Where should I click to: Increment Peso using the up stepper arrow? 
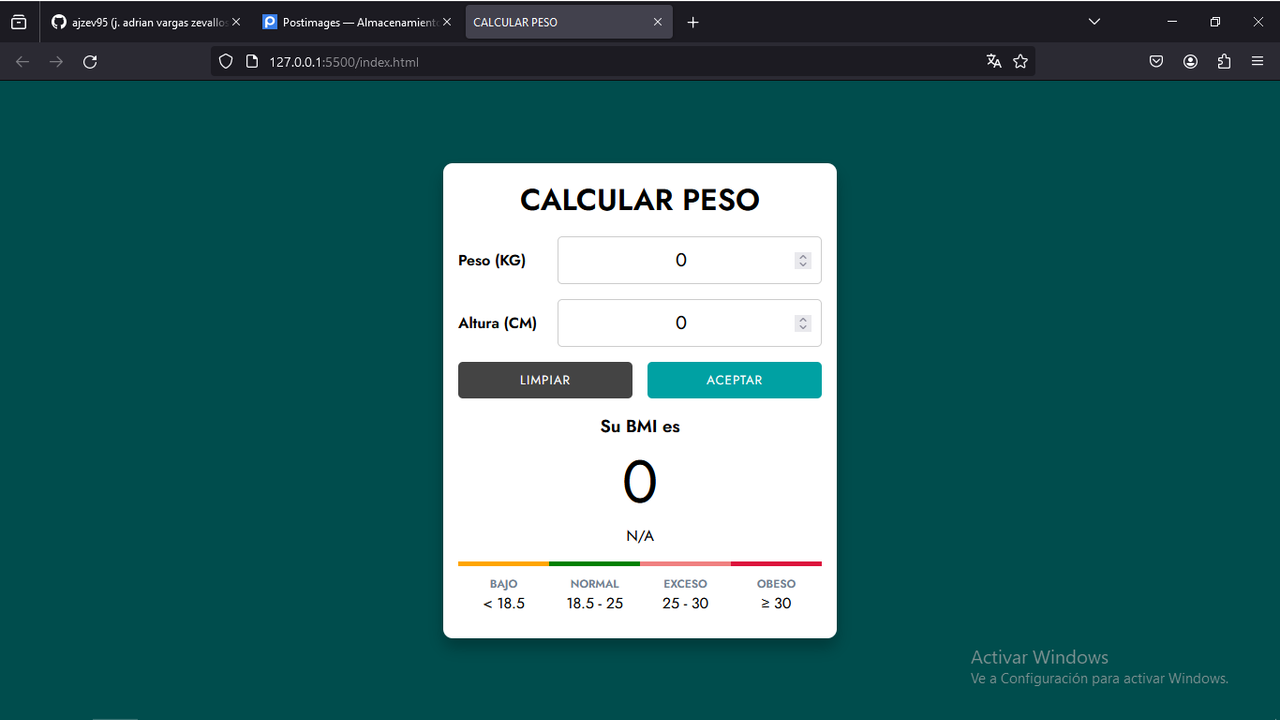[802, 255]
